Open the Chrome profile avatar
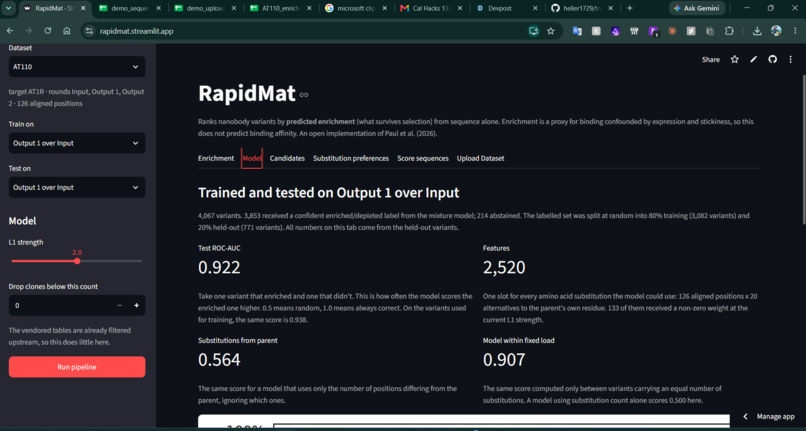806x431 pixels. pyautogui.click(x=776, y=31)
